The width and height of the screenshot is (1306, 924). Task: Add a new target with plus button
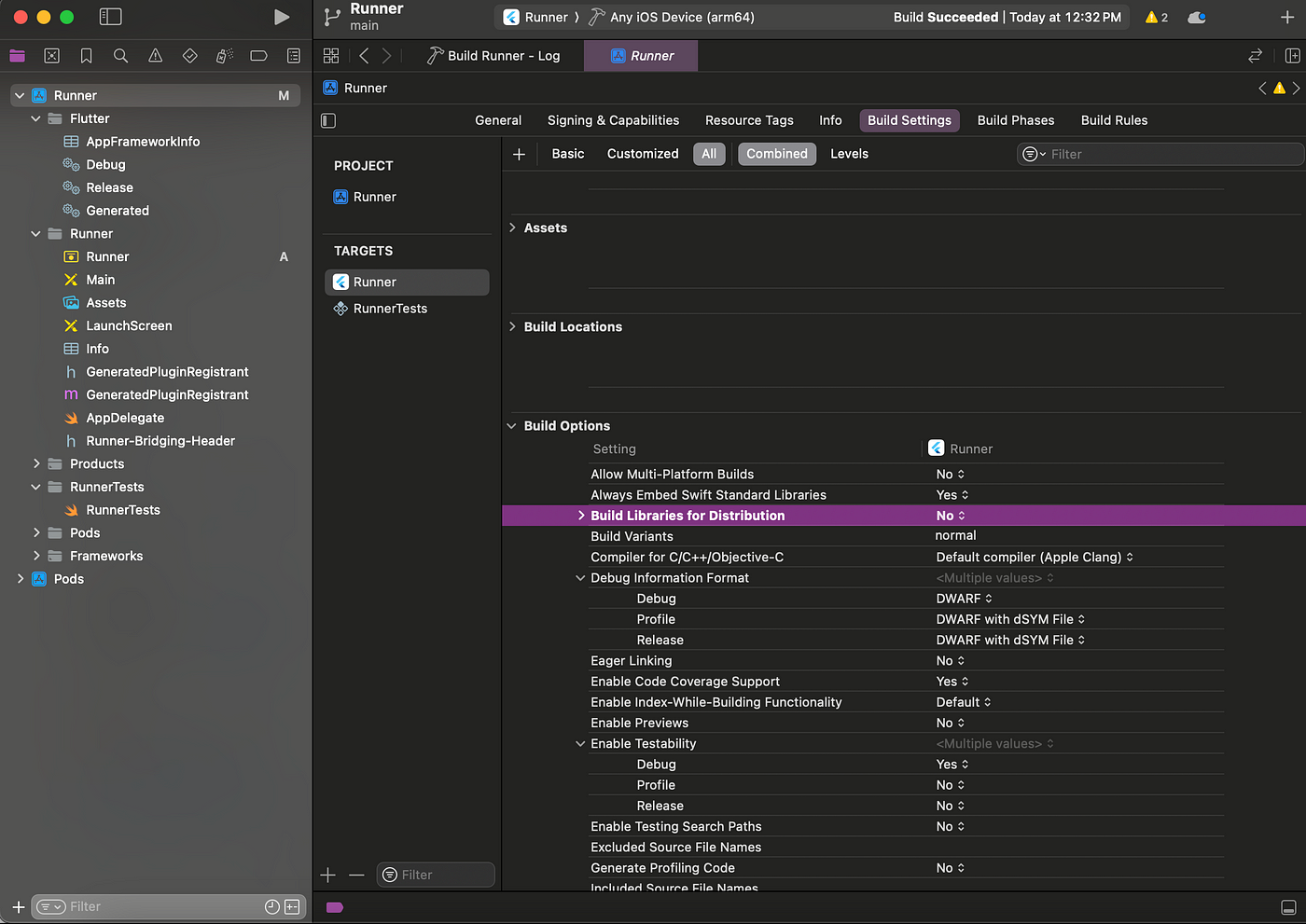pyautogui.click(x=327, y=875)
